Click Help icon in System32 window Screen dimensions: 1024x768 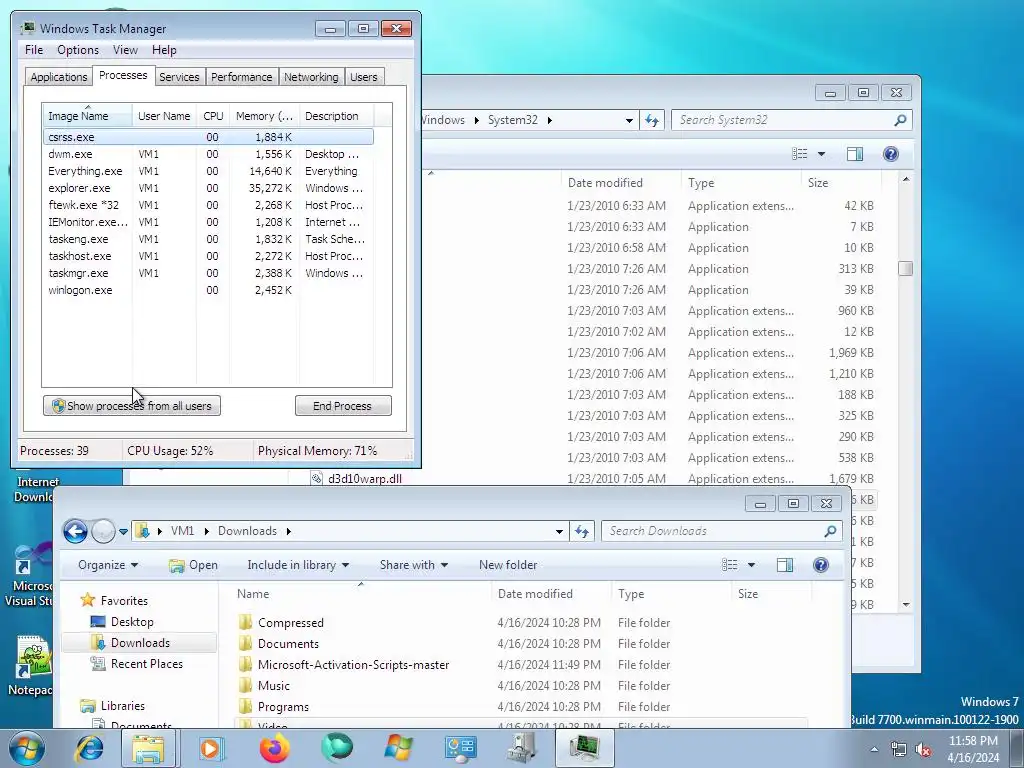(x=891, y=154)
